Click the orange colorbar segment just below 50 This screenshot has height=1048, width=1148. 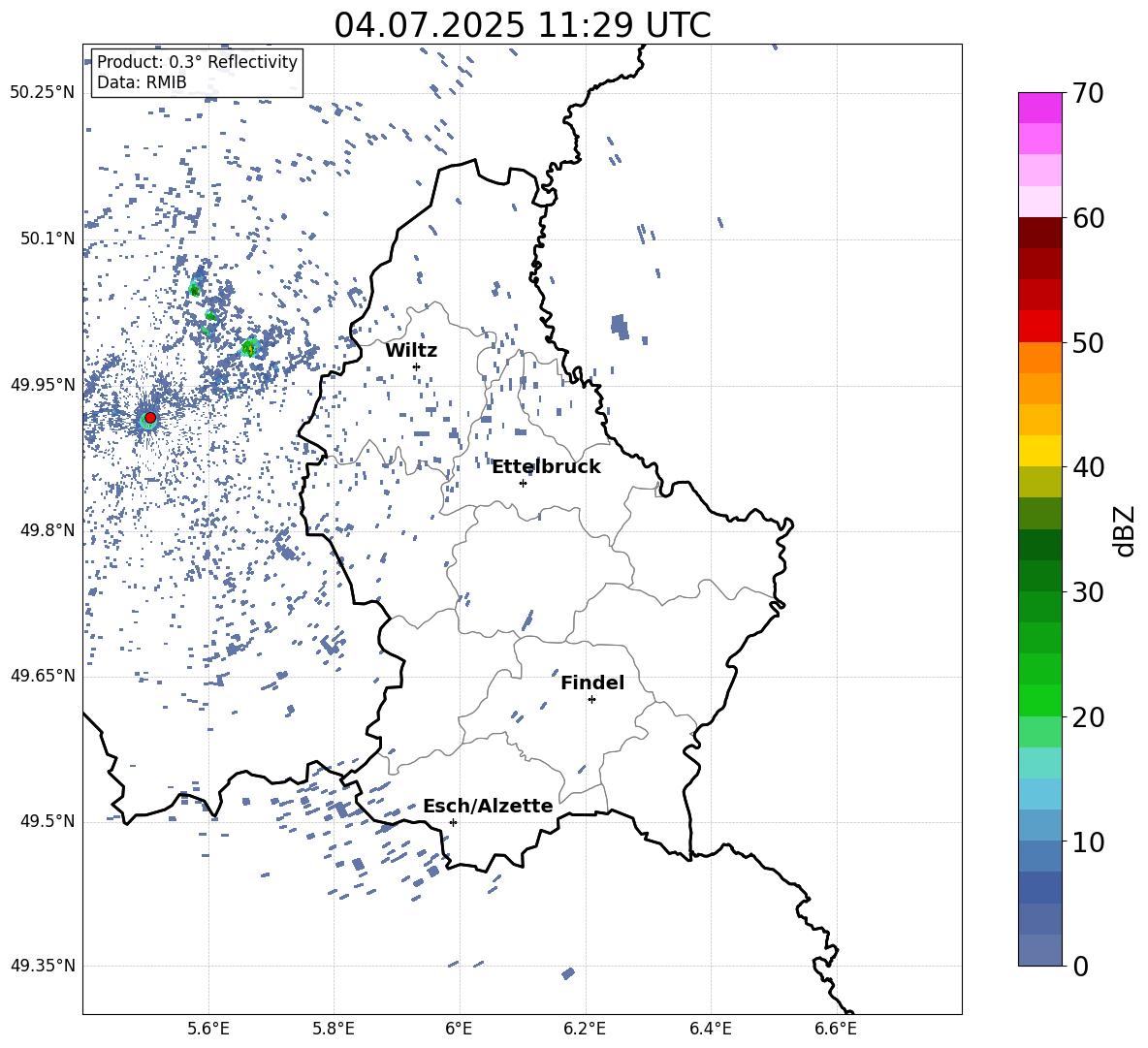[1039, 357]
